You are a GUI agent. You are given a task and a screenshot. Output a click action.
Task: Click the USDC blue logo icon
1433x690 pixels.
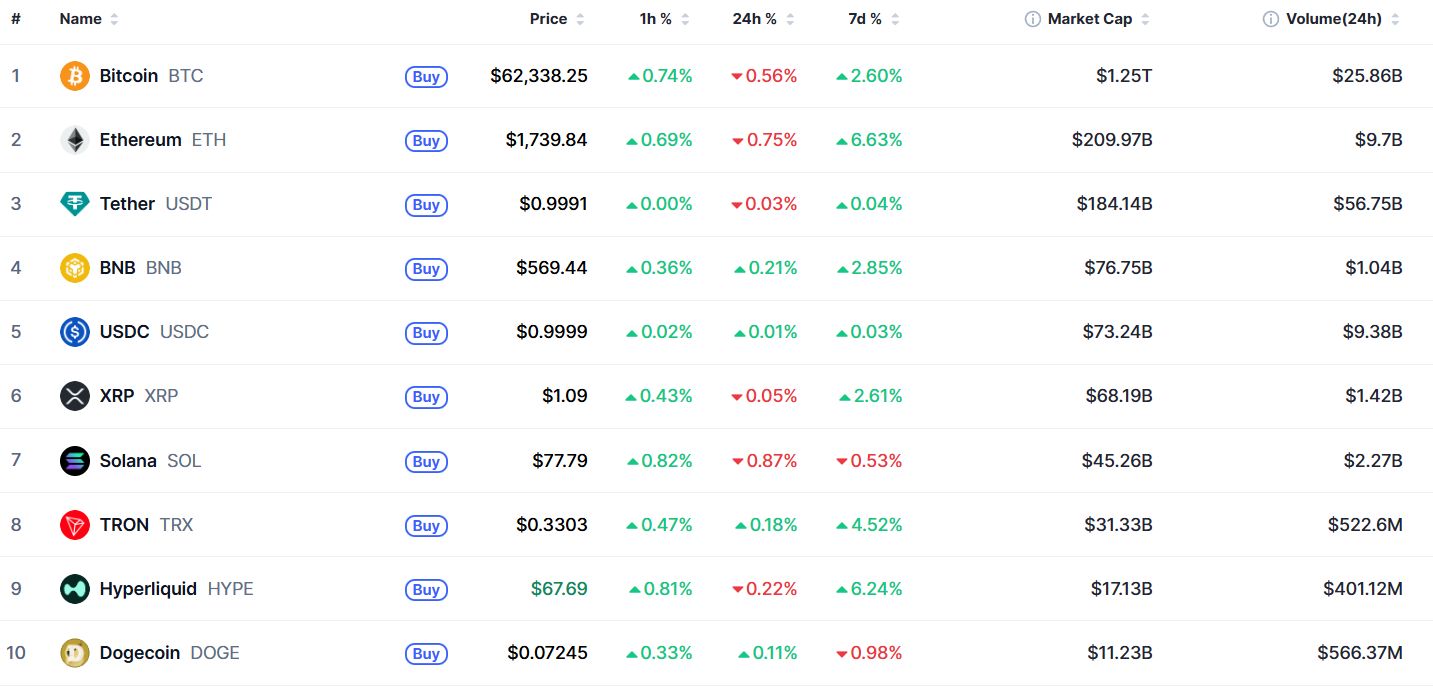[75, 332]
